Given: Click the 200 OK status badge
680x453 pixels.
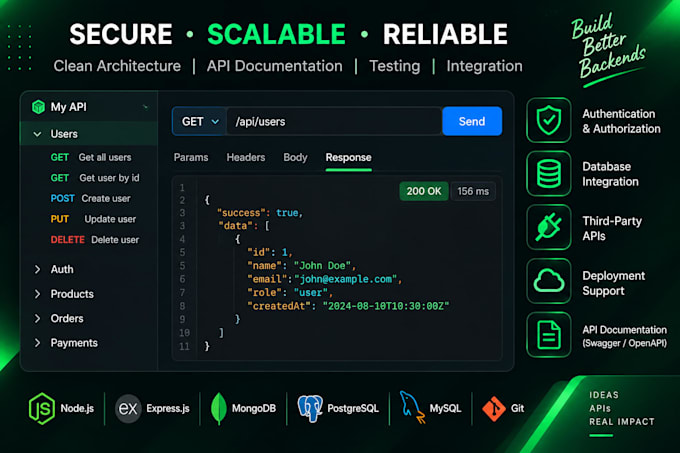Looking at the screenshot, I should 424,191.
